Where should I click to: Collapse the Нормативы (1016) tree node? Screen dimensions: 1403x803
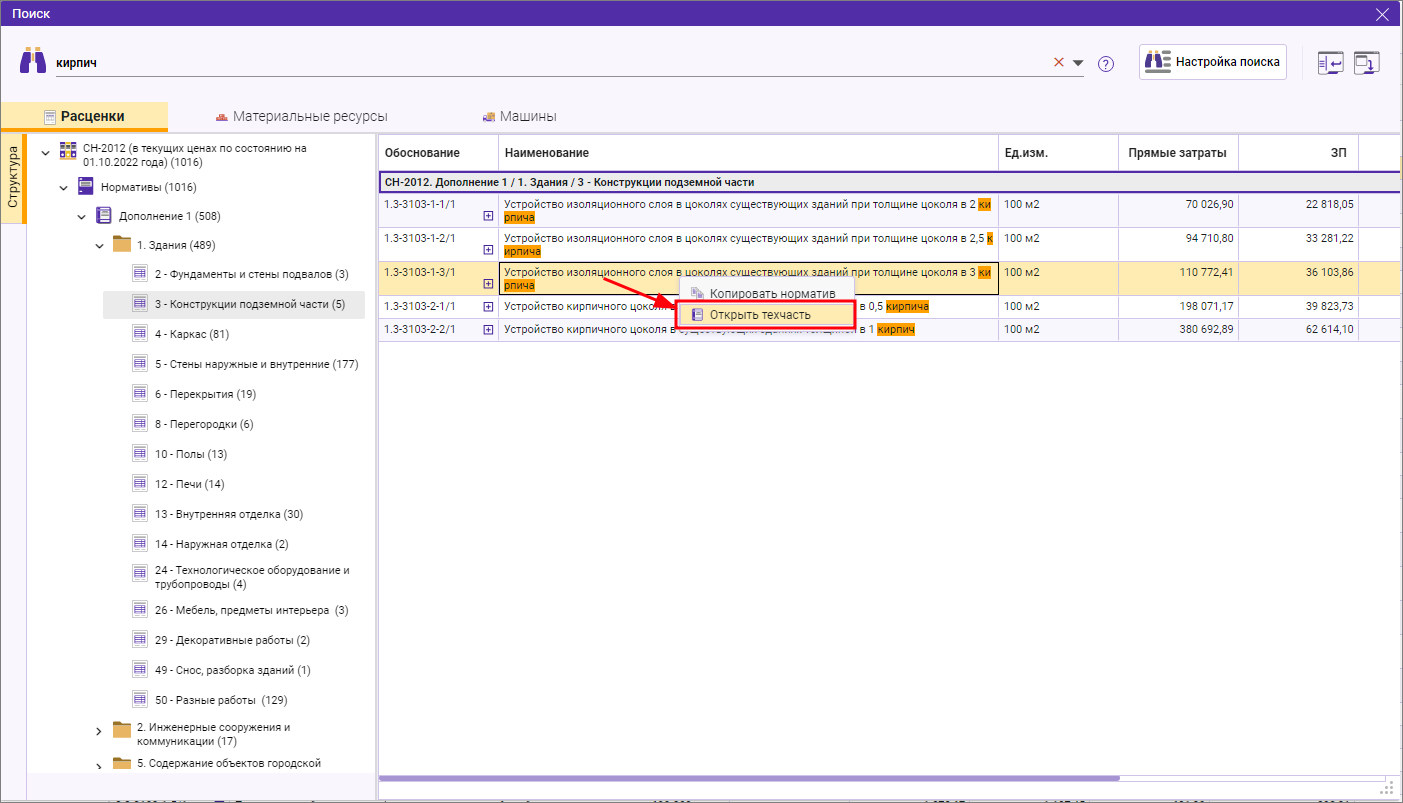click(63, 188)
